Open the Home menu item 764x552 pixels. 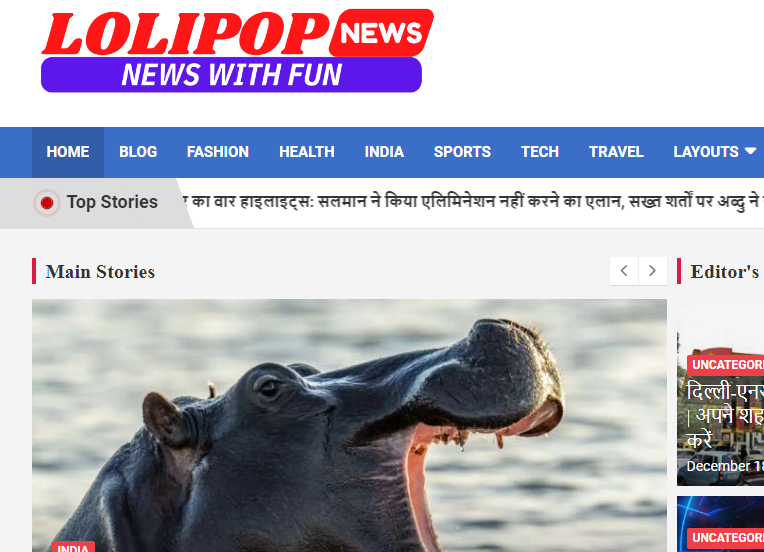pos(68,152)
